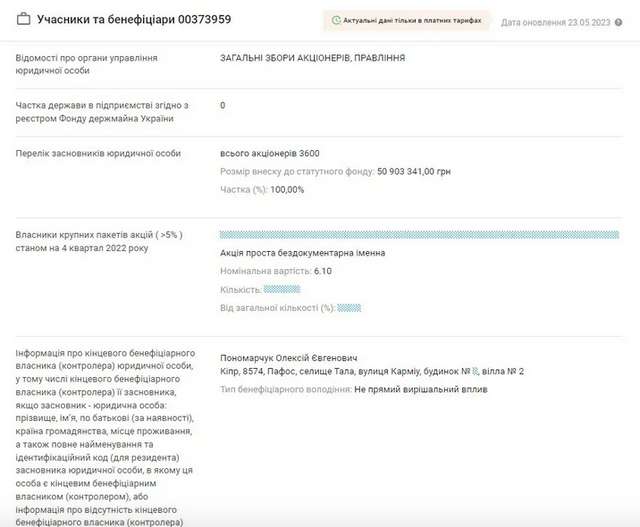
Task: Click "Не прямий вирішальний вплив" ownership type
Action: click(420, 388)
